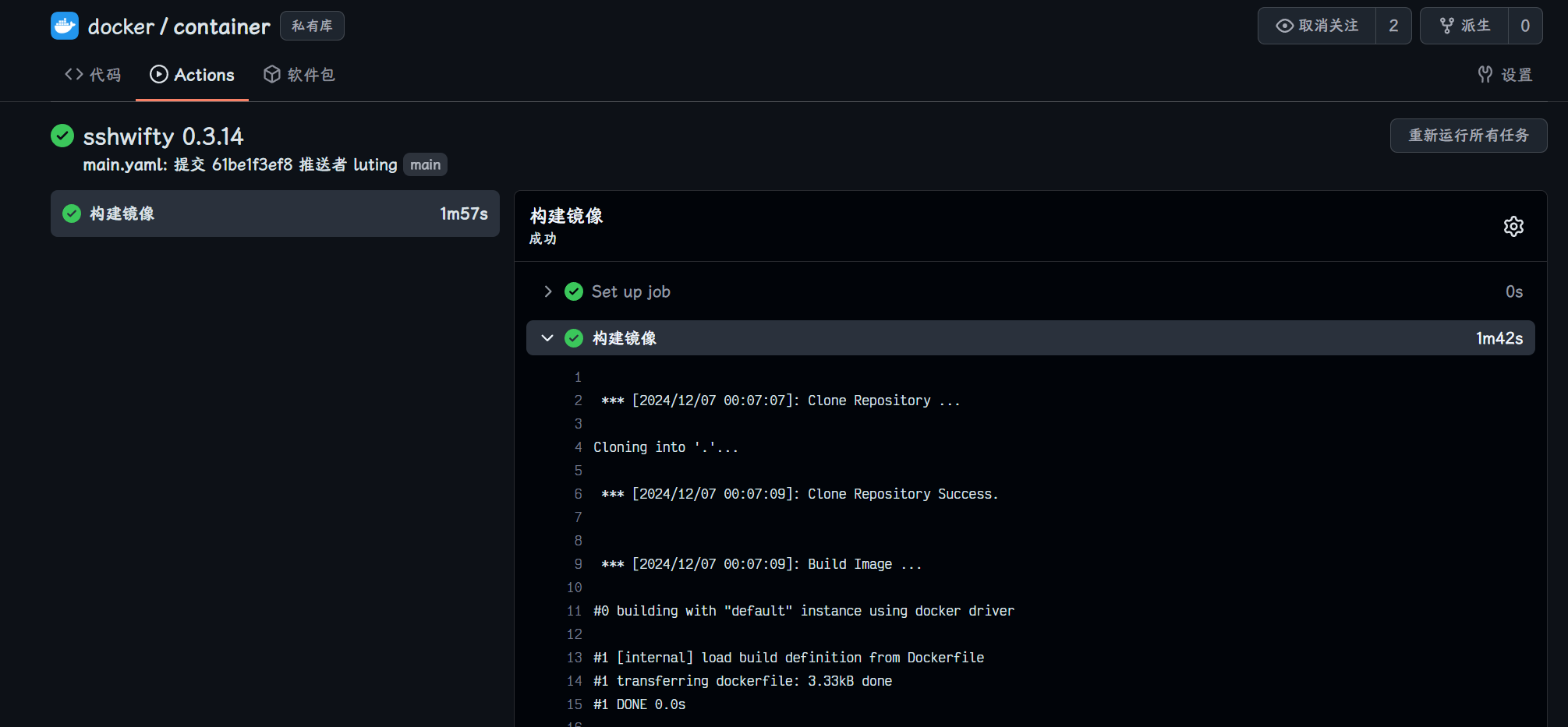Click the green check icon in left job list

(72, 214)
